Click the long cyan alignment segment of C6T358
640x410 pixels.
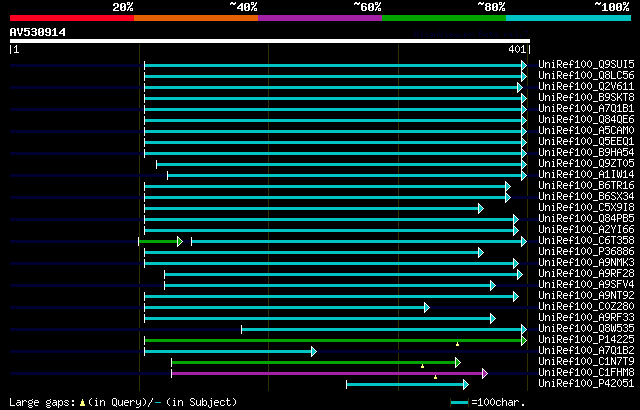pos(359,242)
